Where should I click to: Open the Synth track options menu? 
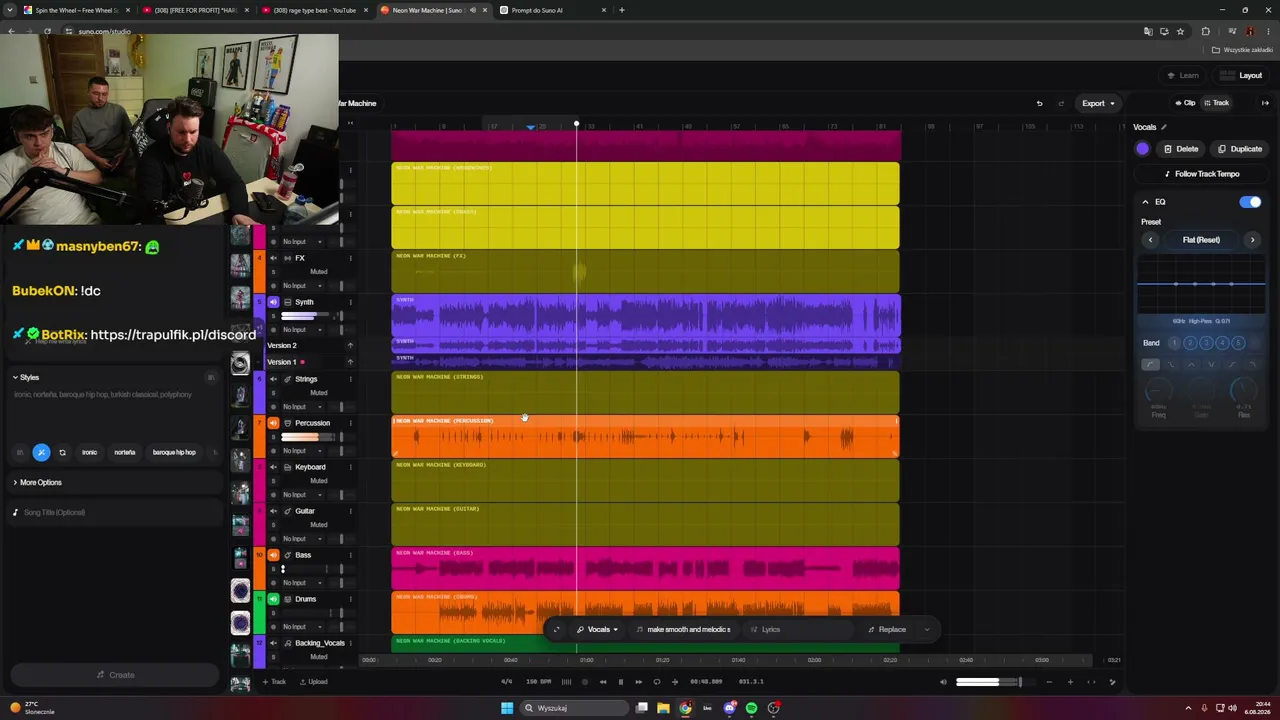tap(350, 302)
